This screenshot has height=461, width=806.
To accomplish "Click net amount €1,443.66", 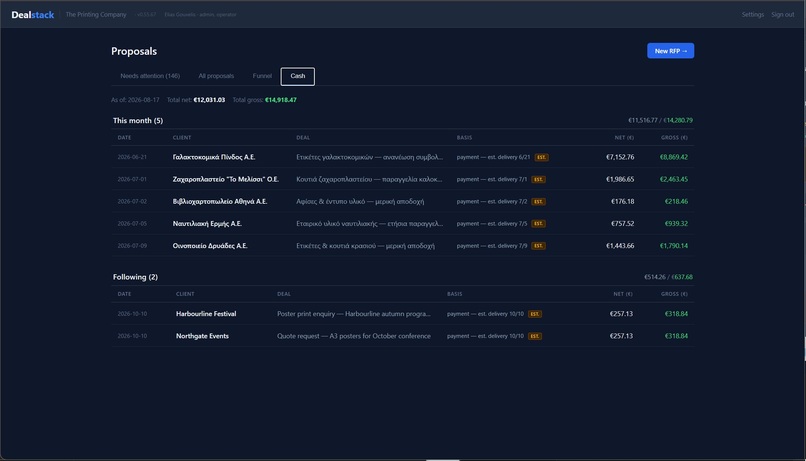I will [620, 246].
